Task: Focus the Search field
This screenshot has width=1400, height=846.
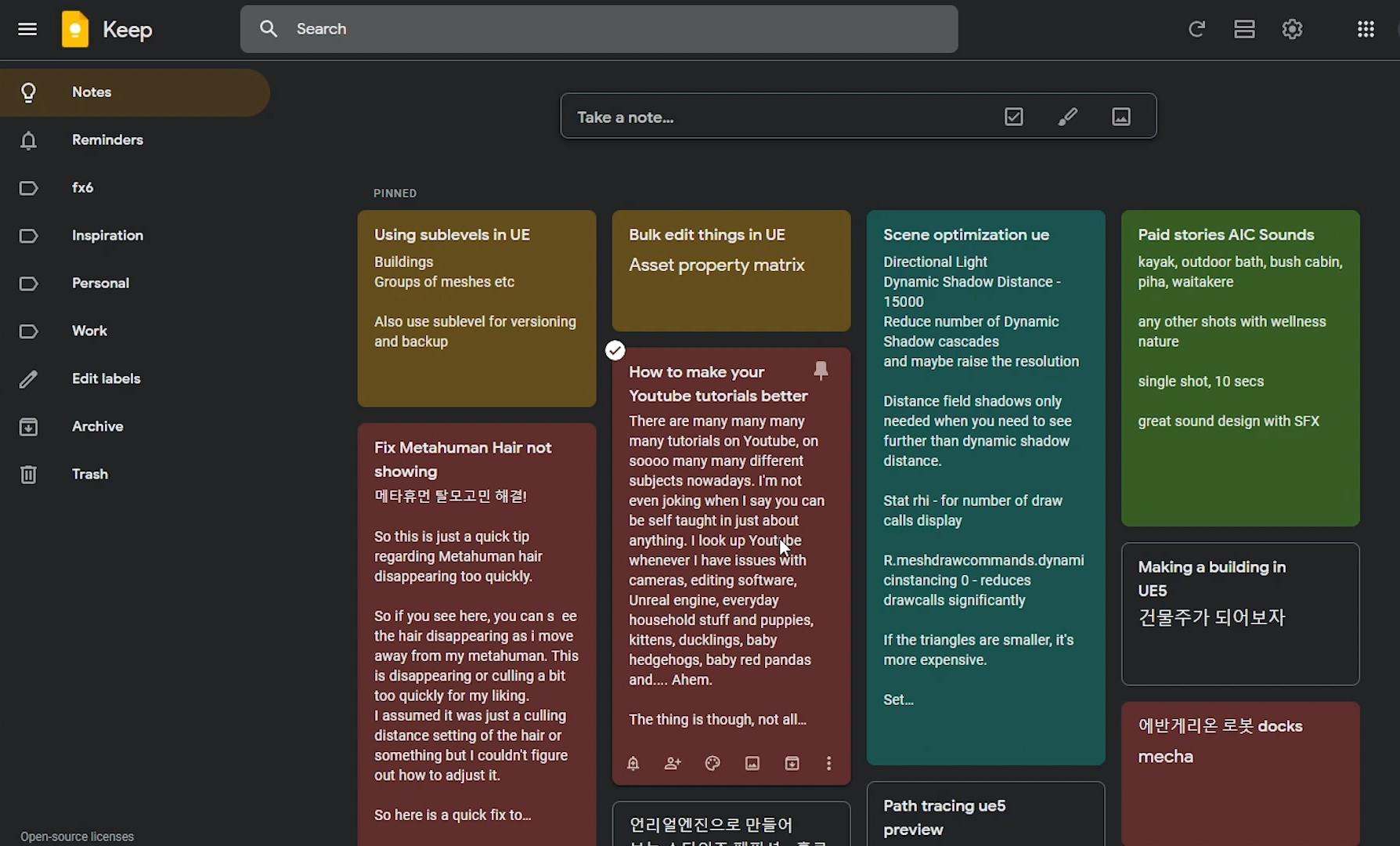Action: (599, 29)
